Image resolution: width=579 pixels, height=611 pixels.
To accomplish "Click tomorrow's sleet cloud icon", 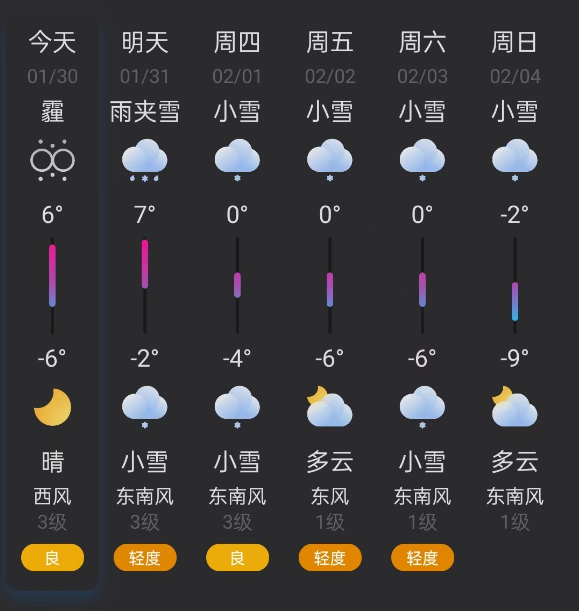I will click(145, 160).
